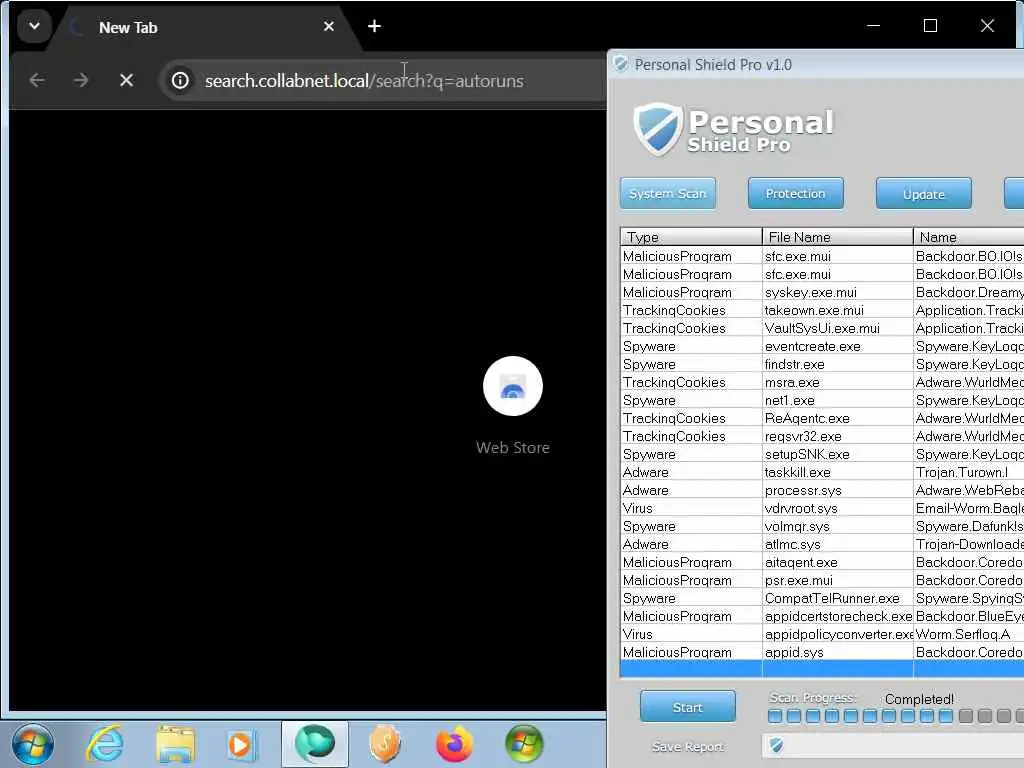Sort results by Type column
Image resolution: width=1024 pixels, height=768 pixels.
pyautogui.click(x=691, y=237)
